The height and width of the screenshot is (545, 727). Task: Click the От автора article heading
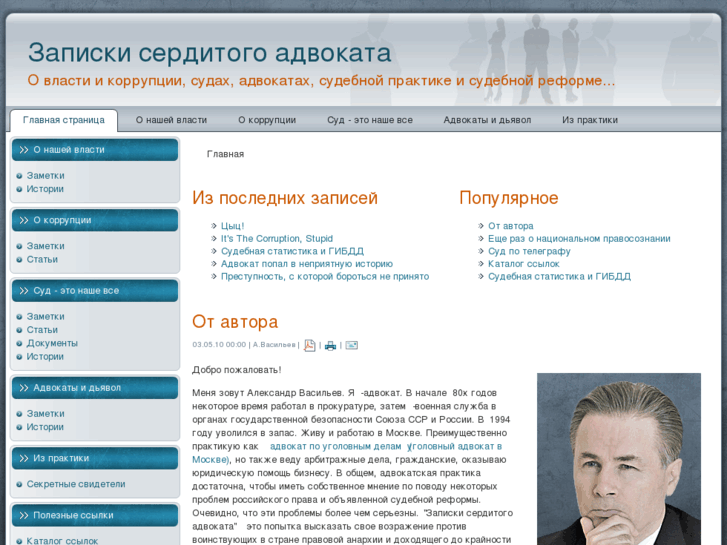[235, 321]
